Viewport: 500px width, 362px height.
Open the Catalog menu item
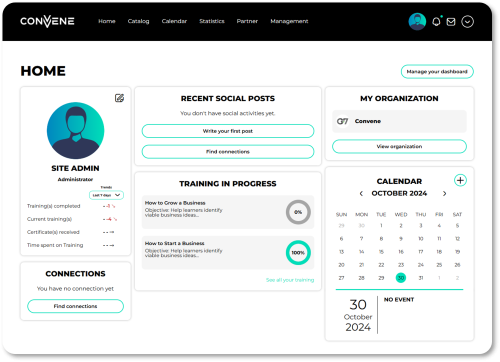coord(138,21)
